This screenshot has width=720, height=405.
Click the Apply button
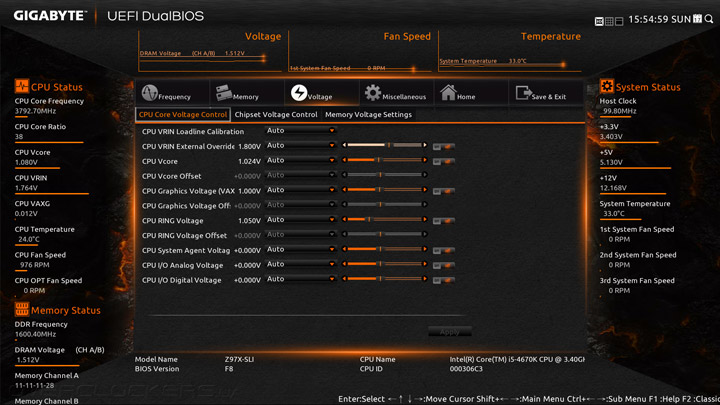[x=450, y=332]
